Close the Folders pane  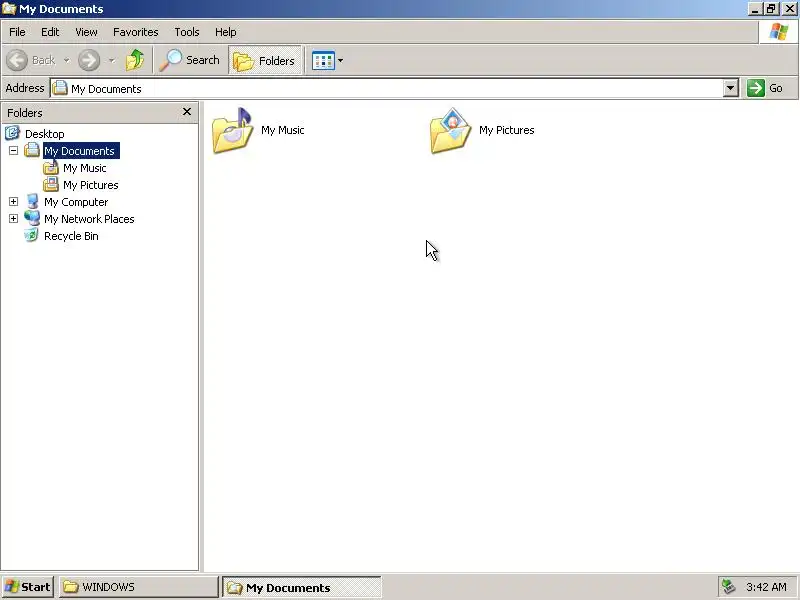click(x=187, y=112)
